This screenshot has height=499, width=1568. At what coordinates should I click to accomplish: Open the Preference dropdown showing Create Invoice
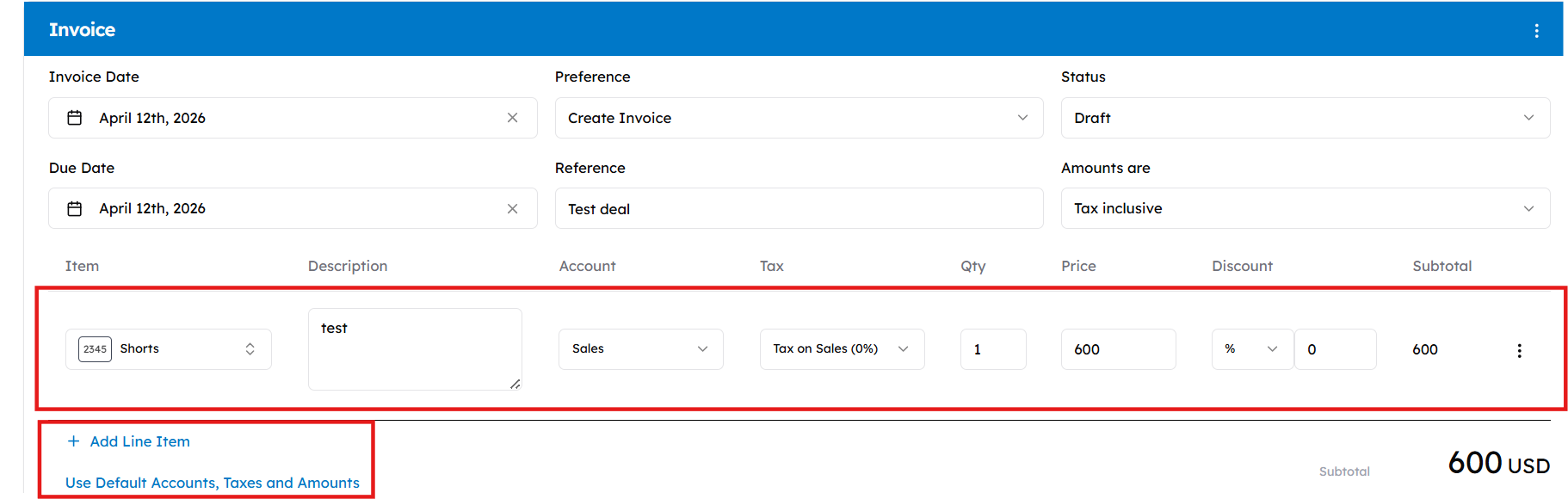pyautogui.click(x=799, y=118)
